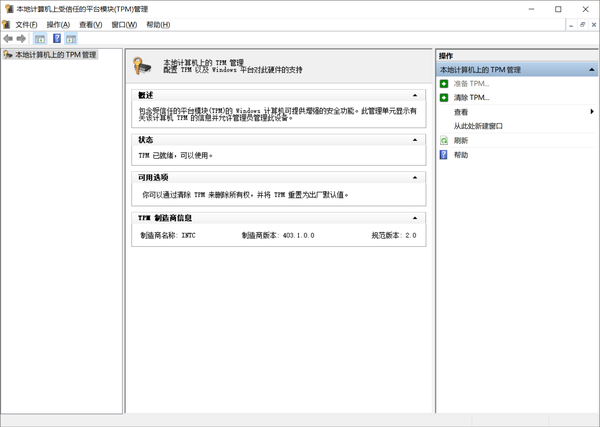Toggle the show/hide action pane icon
Image resolution: width=600 pixels, height=427 pixels.
point(71,39)
